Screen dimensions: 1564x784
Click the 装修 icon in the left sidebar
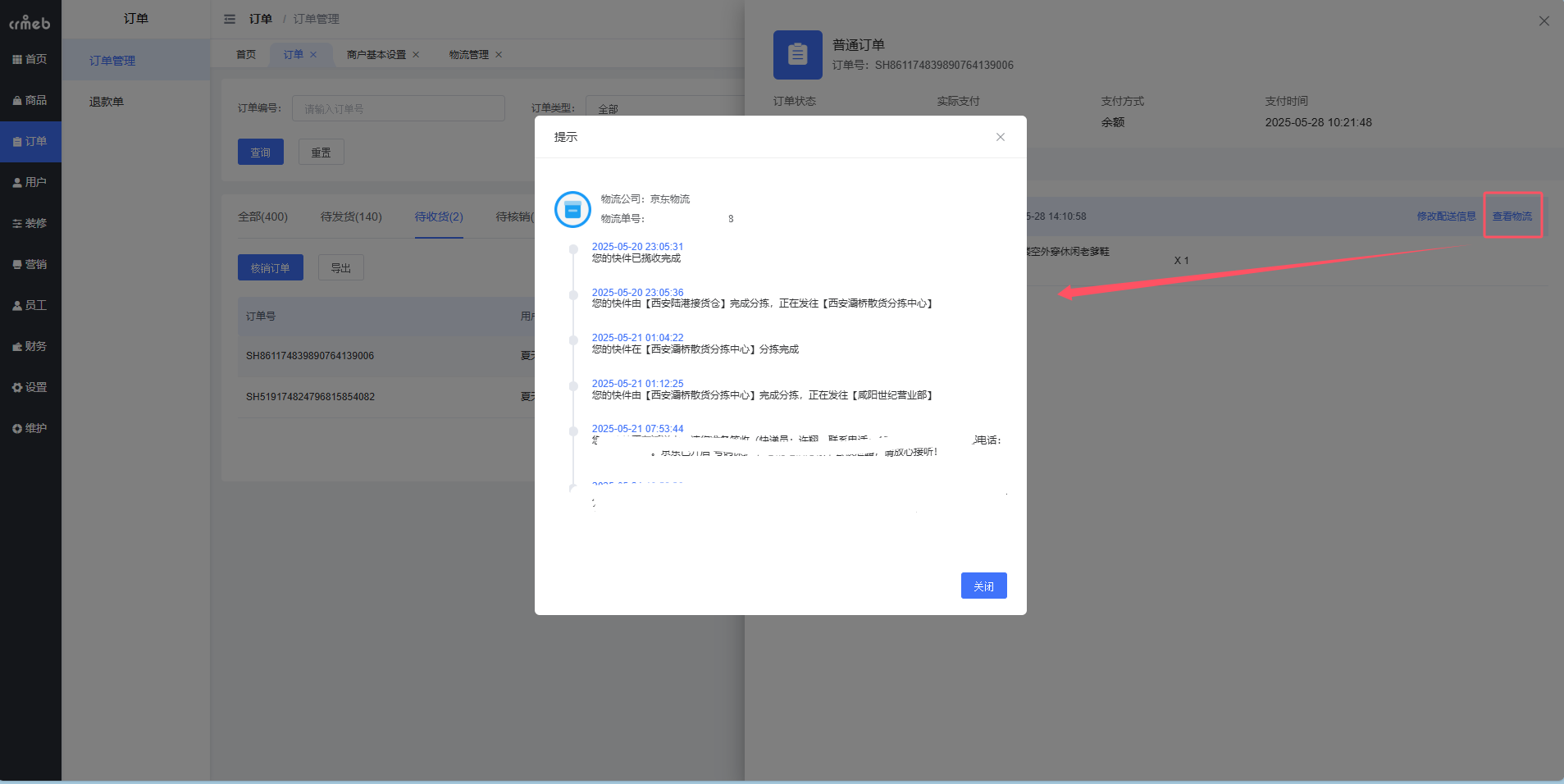30,222
